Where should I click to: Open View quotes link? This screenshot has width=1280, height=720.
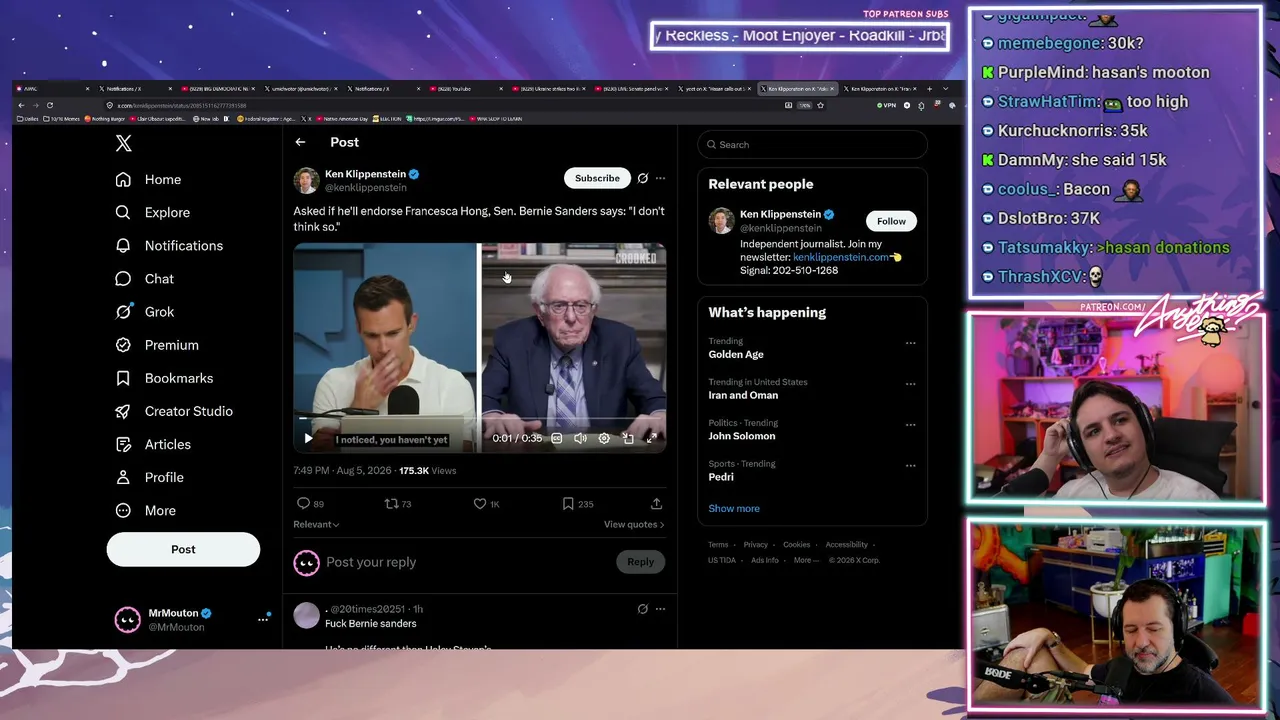click(x=634, y=524)
